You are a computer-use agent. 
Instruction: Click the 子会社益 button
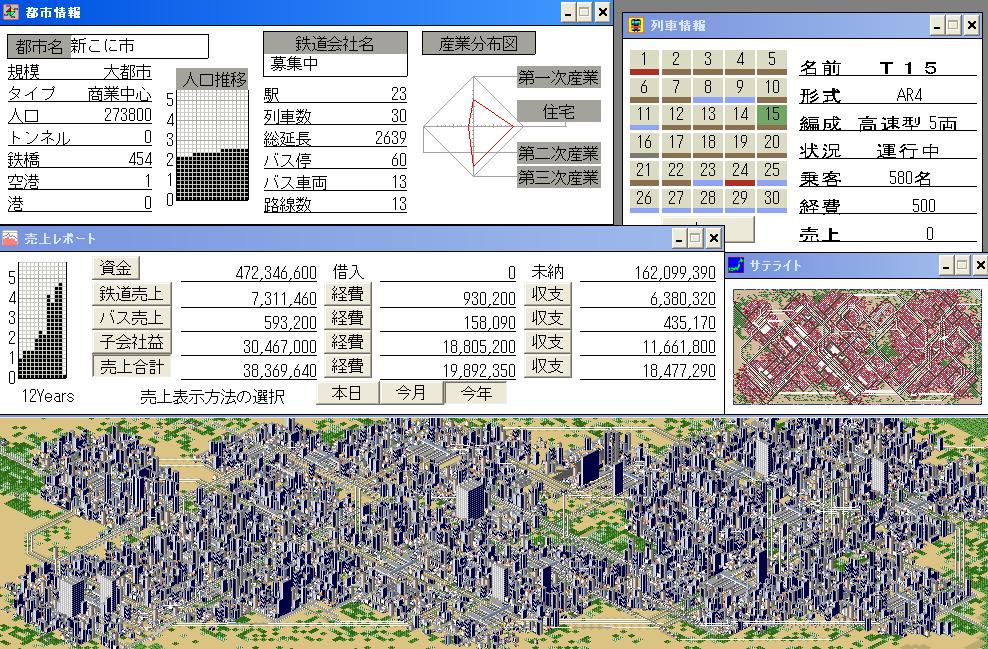coord(132,342)
